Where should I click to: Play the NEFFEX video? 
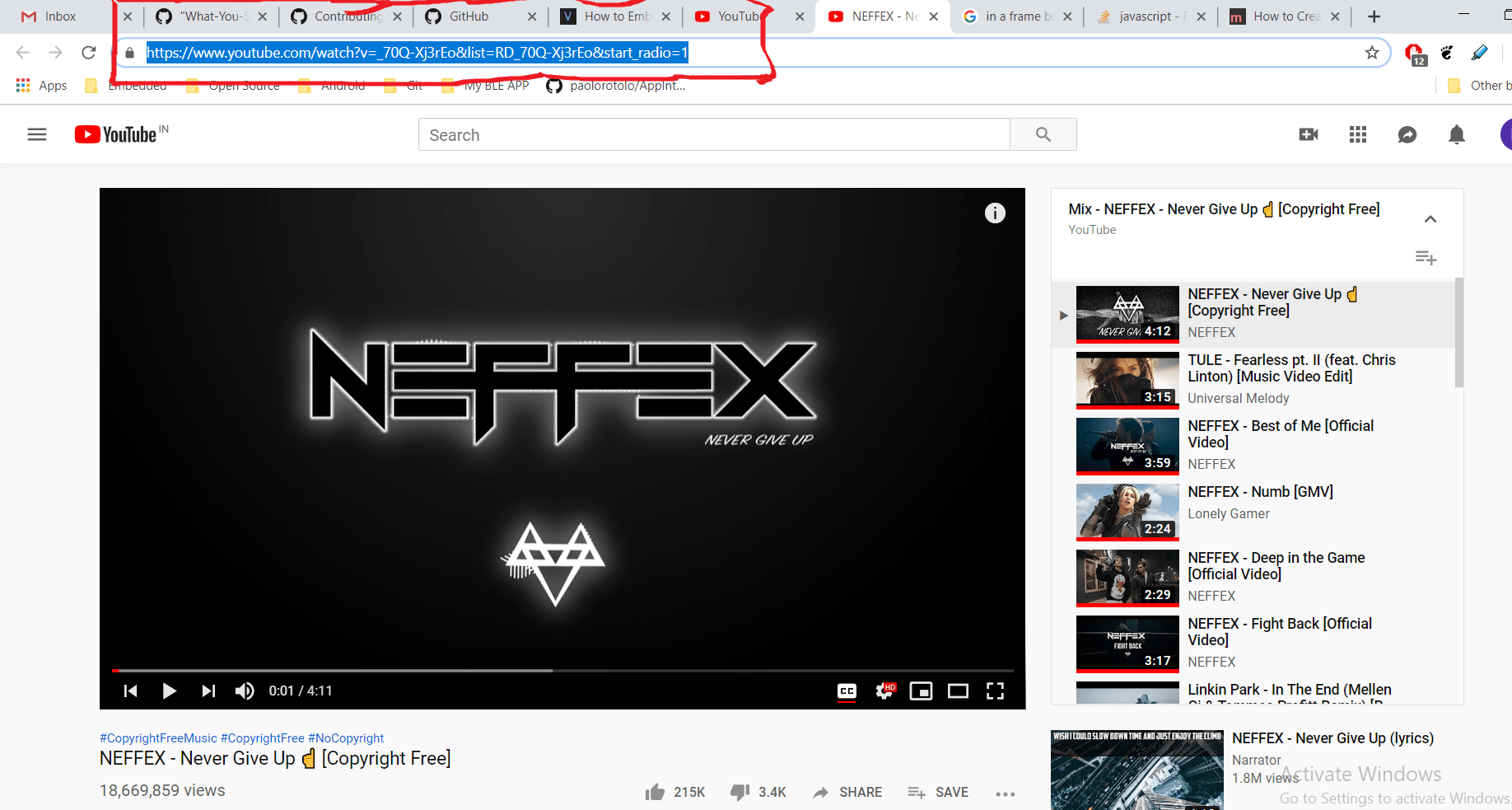tap(170, 691)
